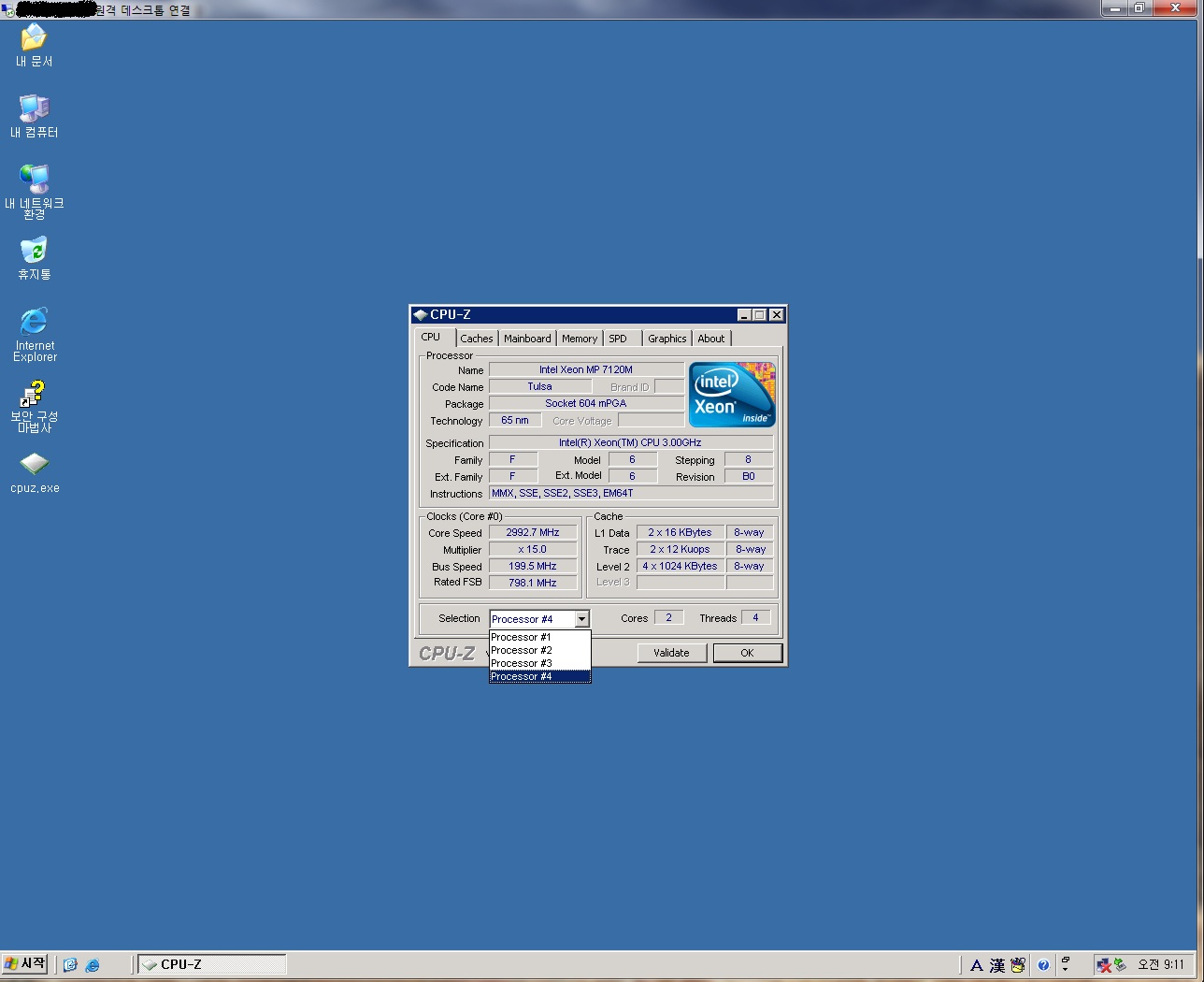Click the Bus Speed value 199.5 MHz
Viewport: 1204px width, 982px height.
533,566
